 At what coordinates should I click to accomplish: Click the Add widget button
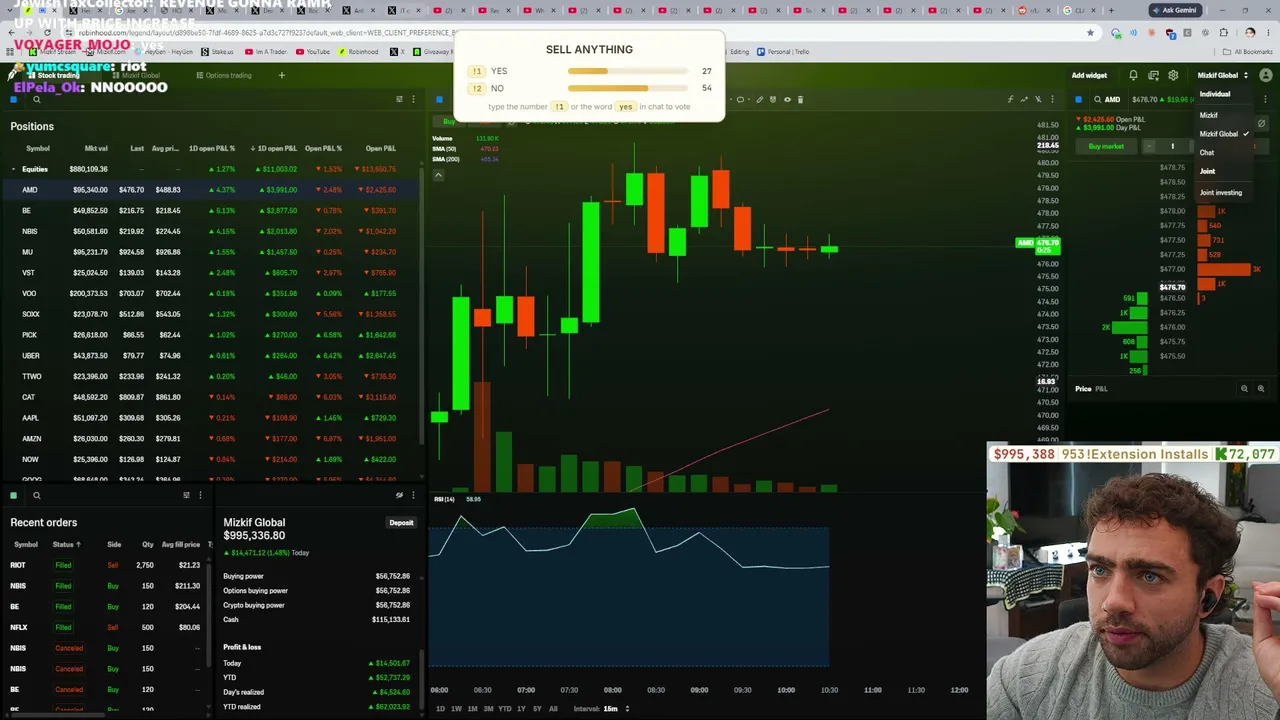[1089, 75]
